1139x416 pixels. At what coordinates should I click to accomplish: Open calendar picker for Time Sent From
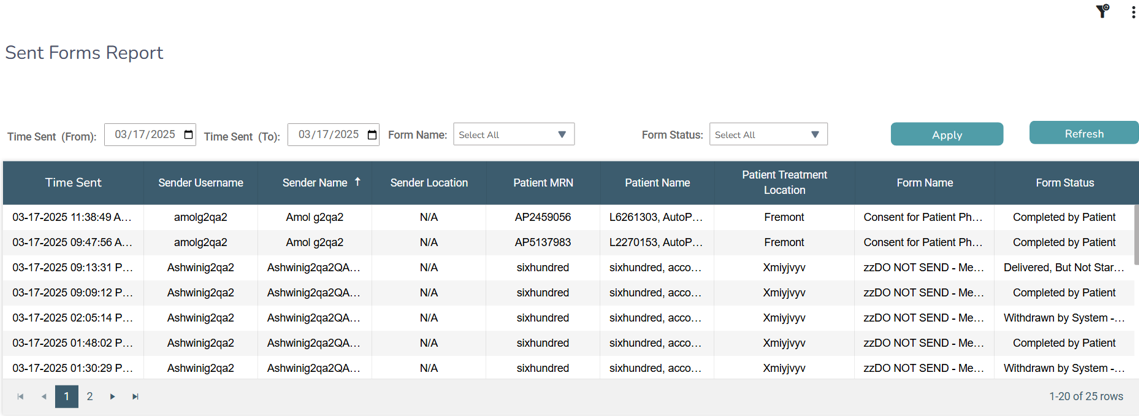(x=189, y=135)
